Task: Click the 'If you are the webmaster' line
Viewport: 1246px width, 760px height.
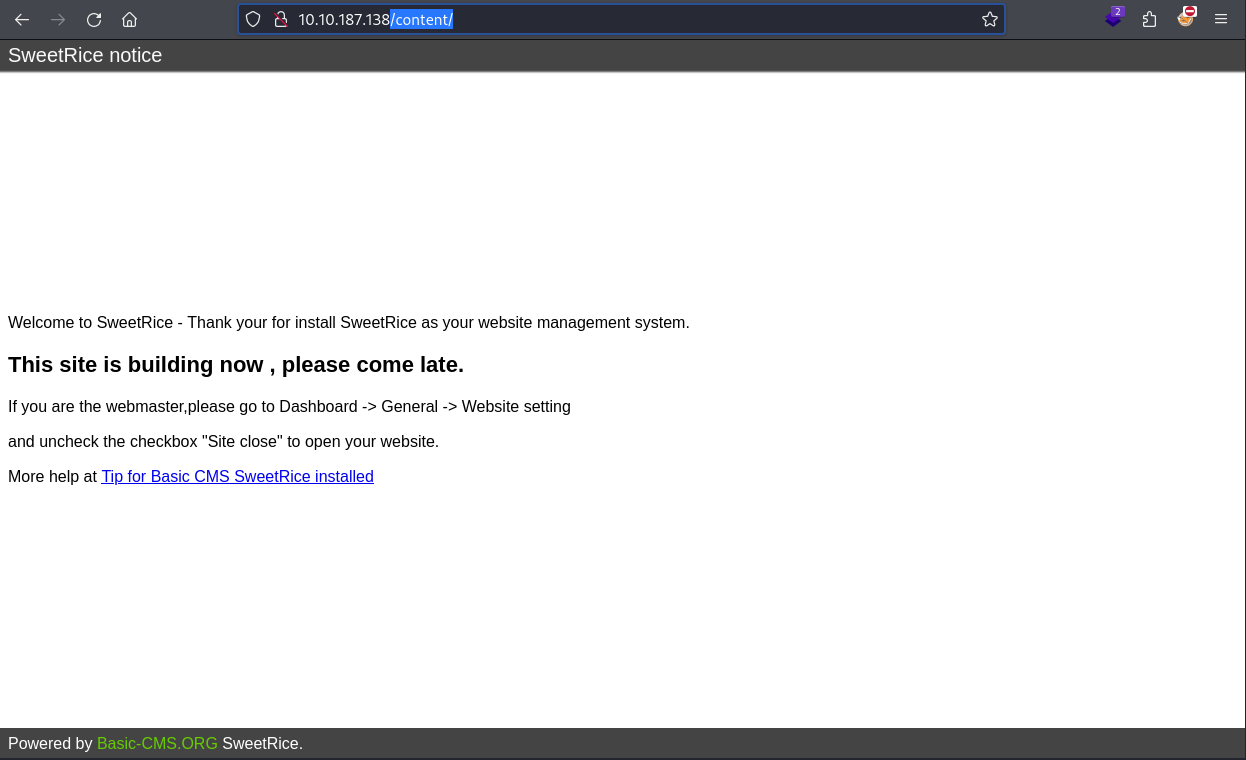Action: tap(289, 407)
